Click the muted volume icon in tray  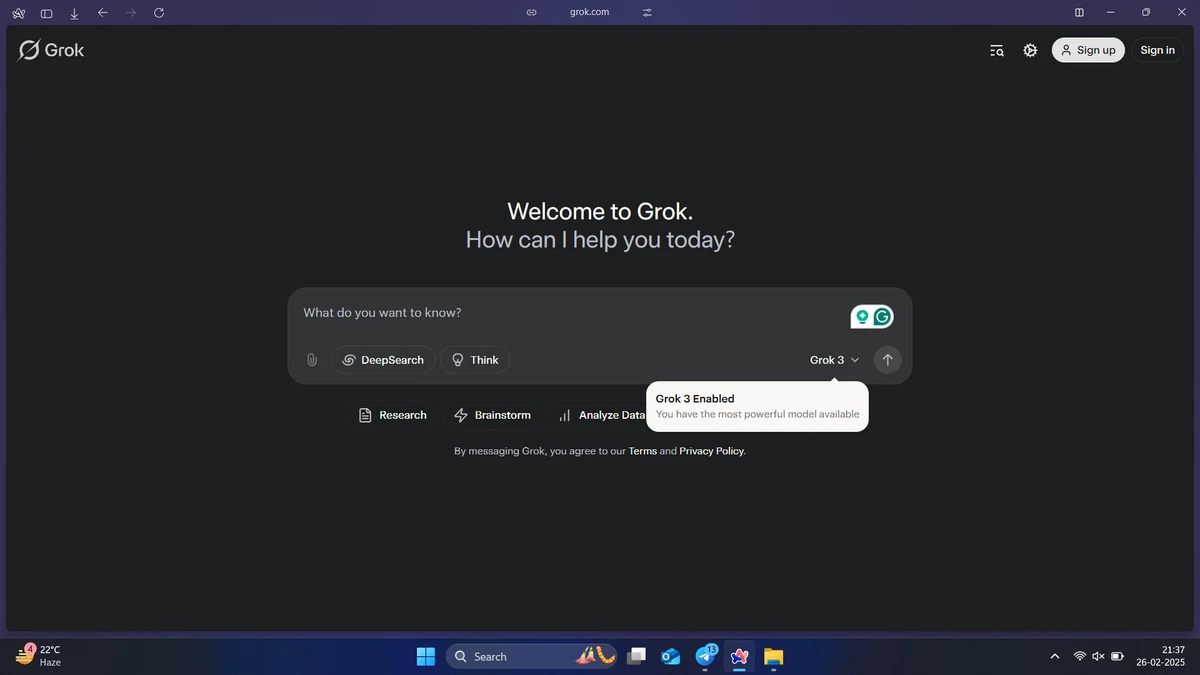pyautogui.click(x=1098, y=656)
